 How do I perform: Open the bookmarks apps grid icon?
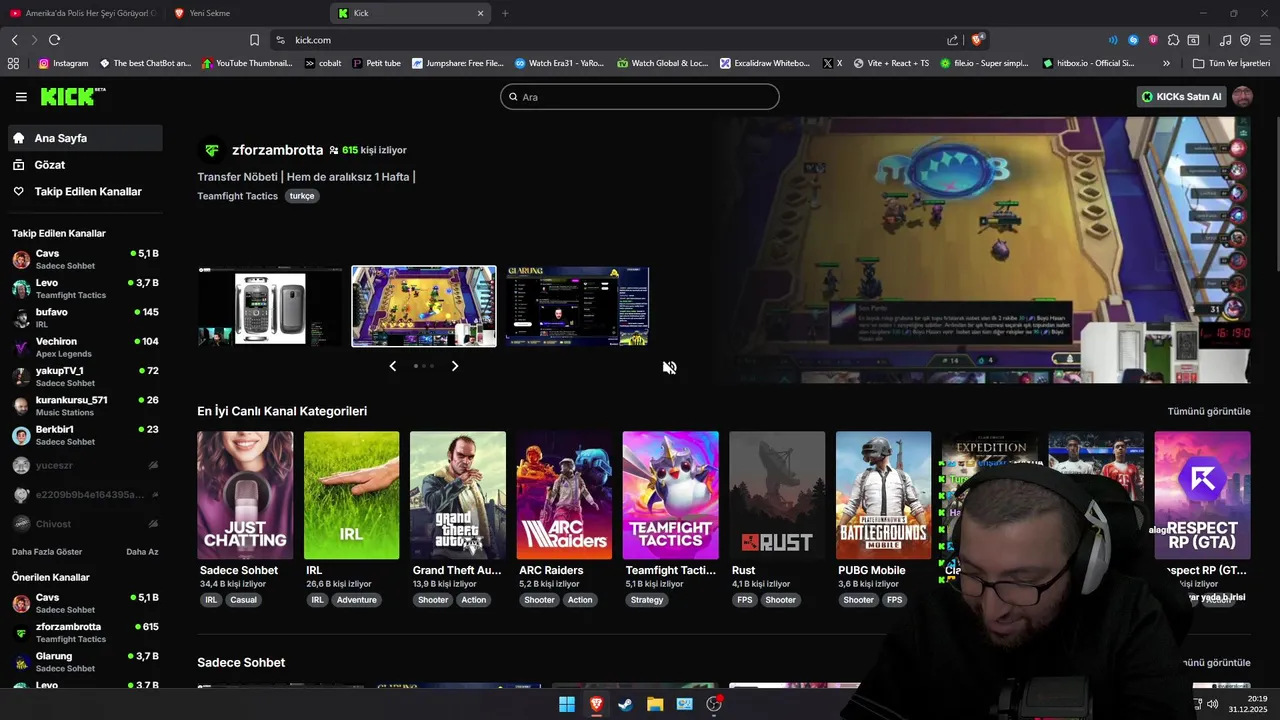[x=13, y=63]
